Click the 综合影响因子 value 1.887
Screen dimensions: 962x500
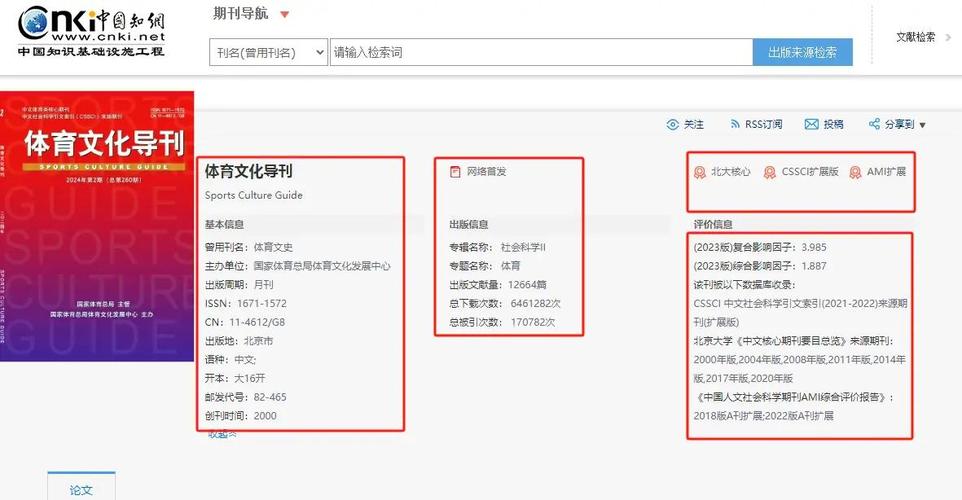click(814, 266)
